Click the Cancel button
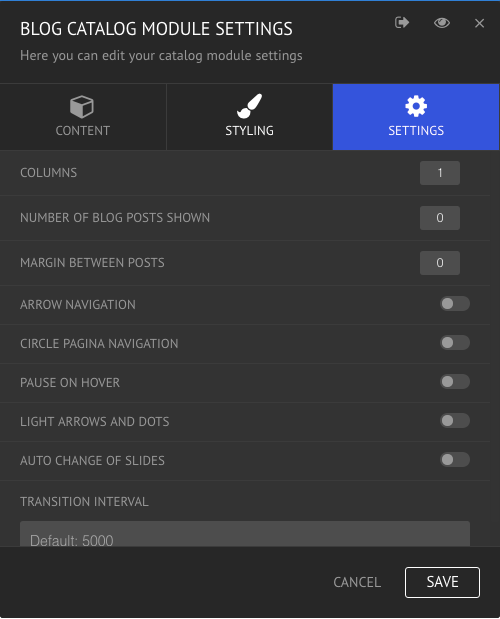 pyautogui.click(x=357, y=582)
